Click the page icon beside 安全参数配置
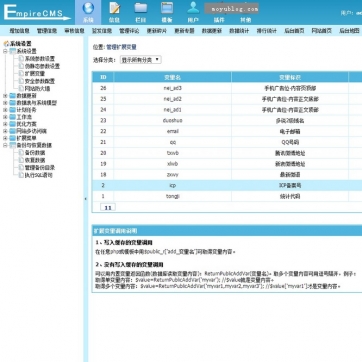The width and height of the screenshot is (362, 362). click(x=21, y=81)
